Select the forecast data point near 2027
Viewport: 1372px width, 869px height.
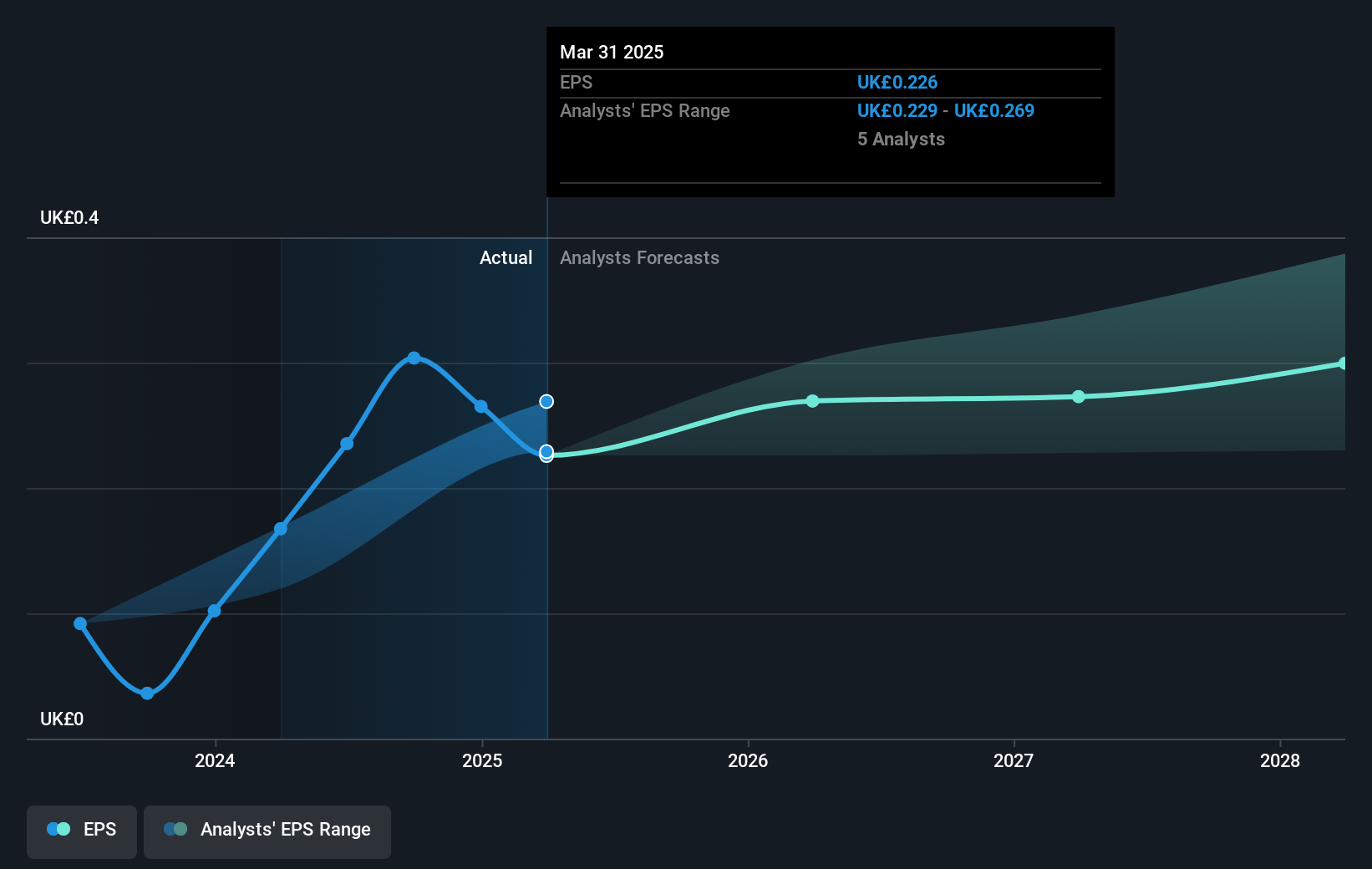click(x=1079, y=398)
